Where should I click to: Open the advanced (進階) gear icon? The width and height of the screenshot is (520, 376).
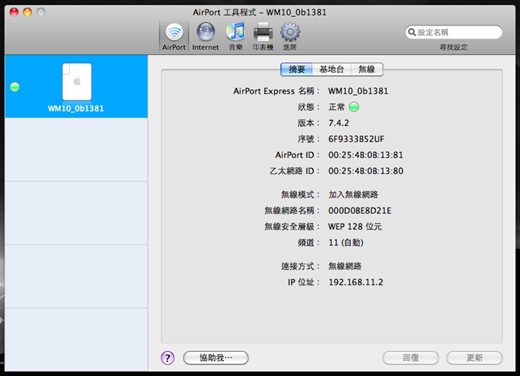click(x=290, y=36)
